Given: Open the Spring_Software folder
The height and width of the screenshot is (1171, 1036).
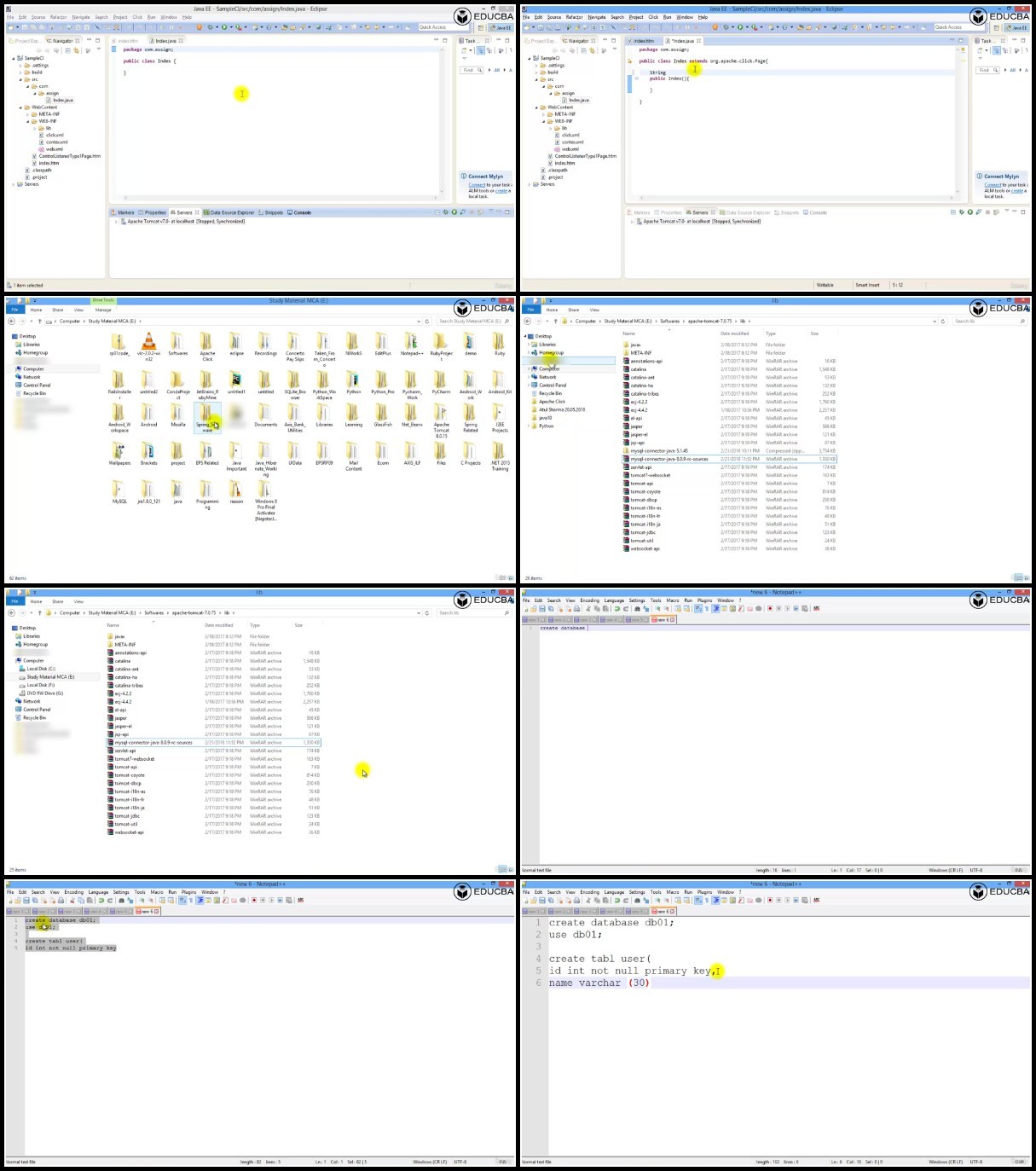Looking at the screenshot, I should pyautogui.click(x=207, y=417).
